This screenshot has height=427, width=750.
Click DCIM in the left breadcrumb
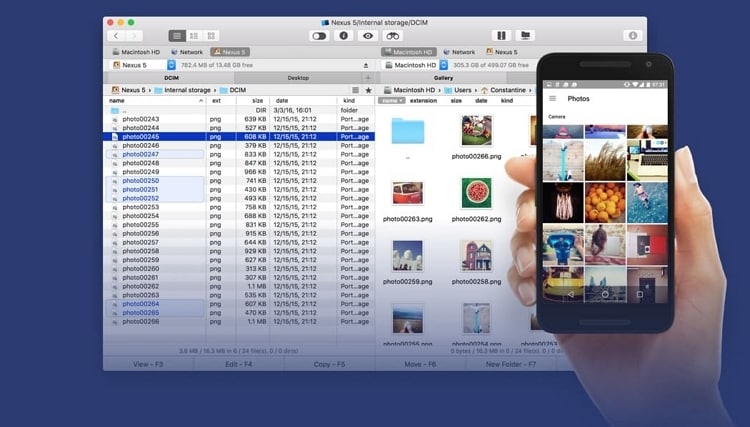pyautogui.click(x=233, y=90)
